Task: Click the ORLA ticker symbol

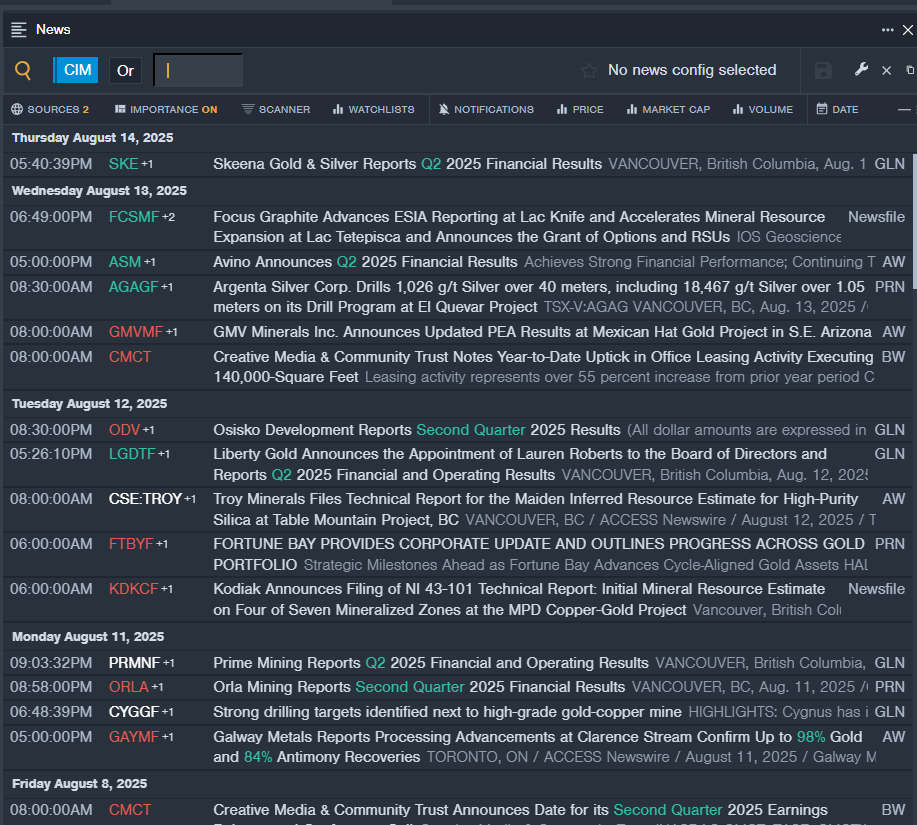Action: [129, 687]
